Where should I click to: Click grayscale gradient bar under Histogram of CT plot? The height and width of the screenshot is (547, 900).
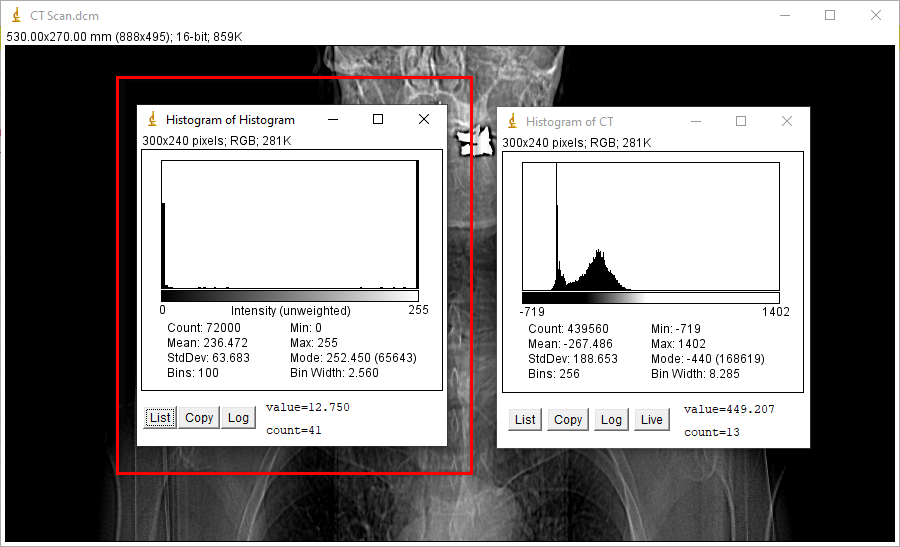651,298
